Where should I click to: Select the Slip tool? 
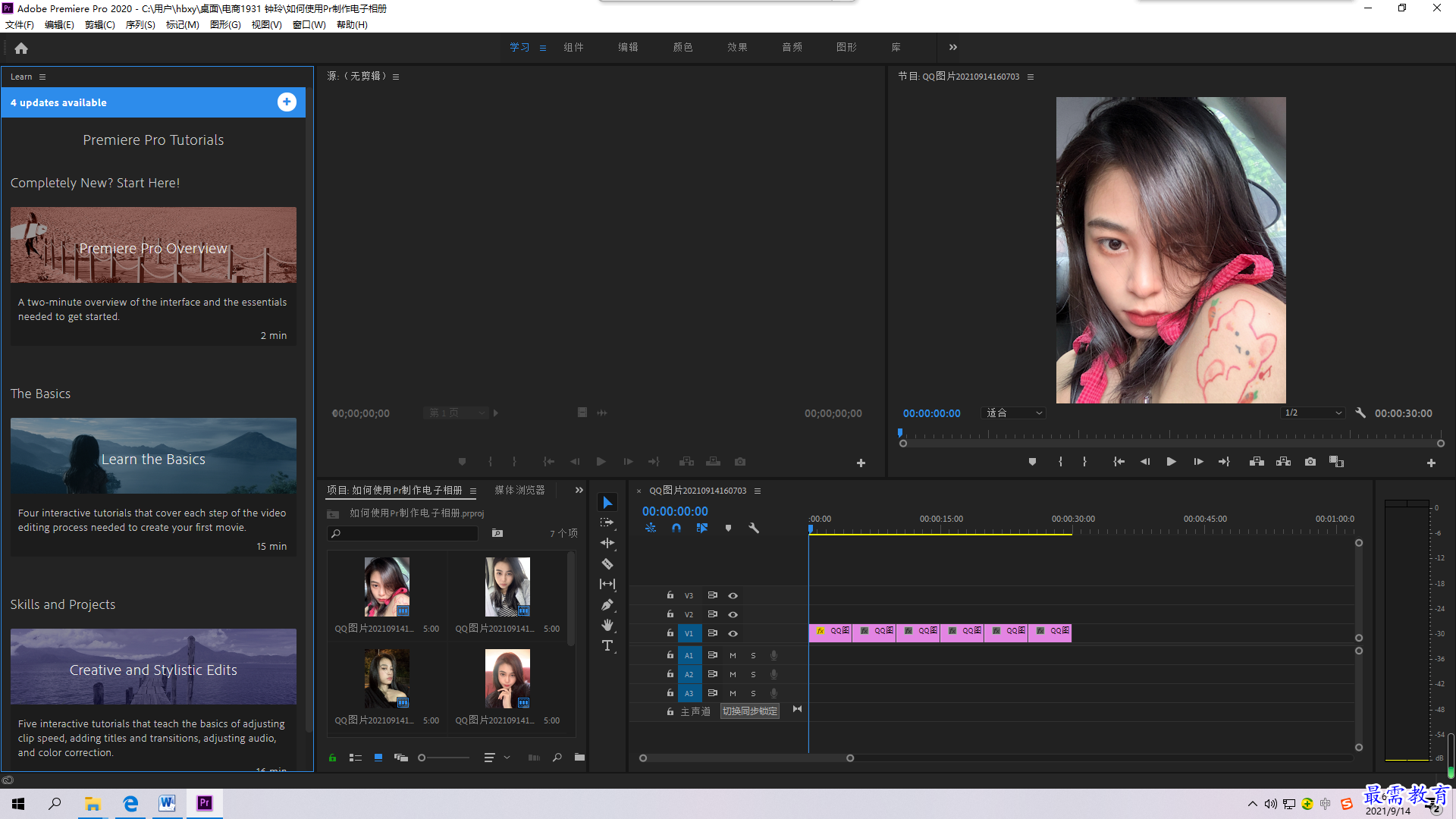(x=607, y=584)
